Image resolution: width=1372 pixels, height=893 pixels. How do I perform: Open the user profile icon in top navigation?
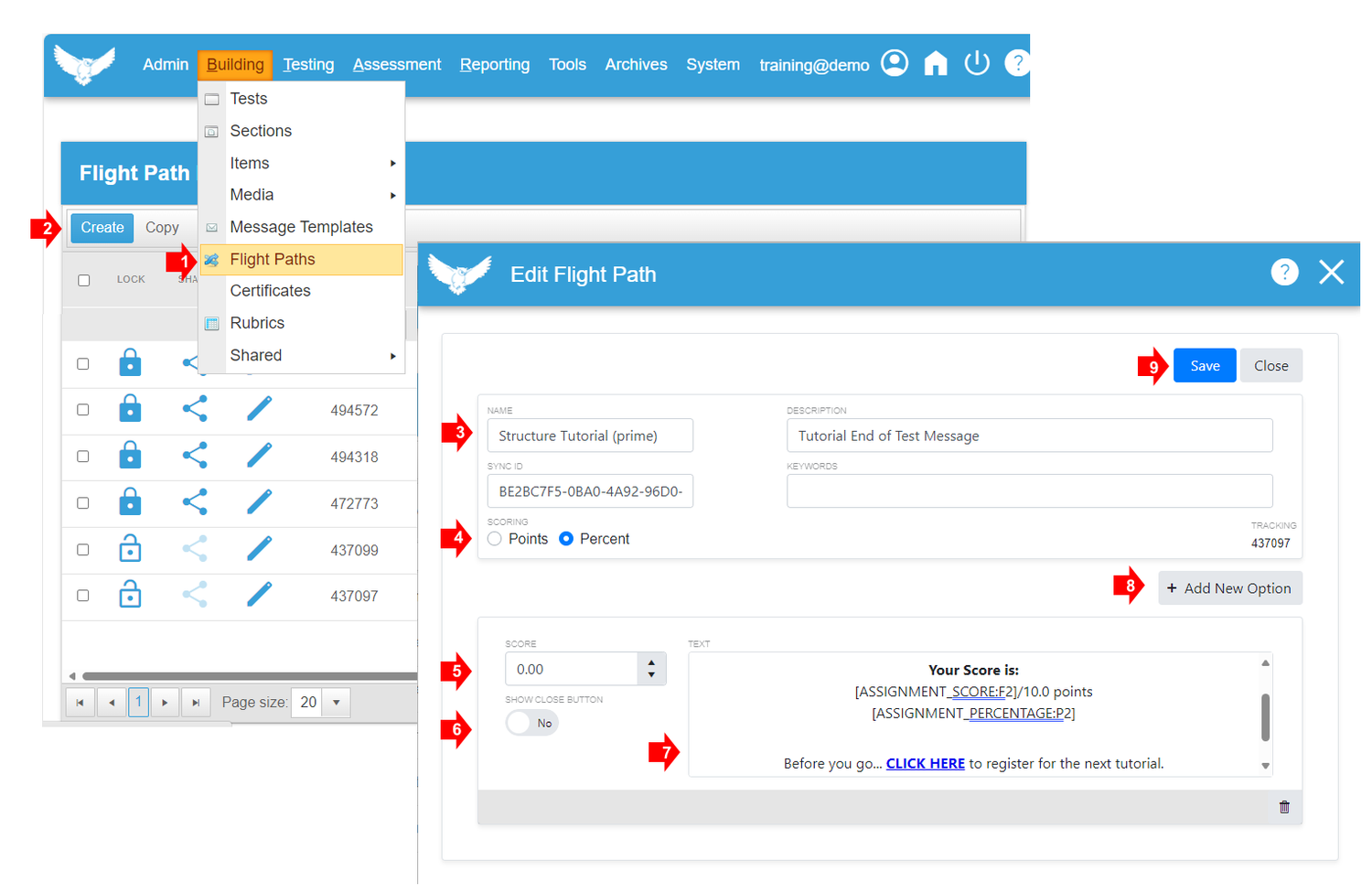894,63
